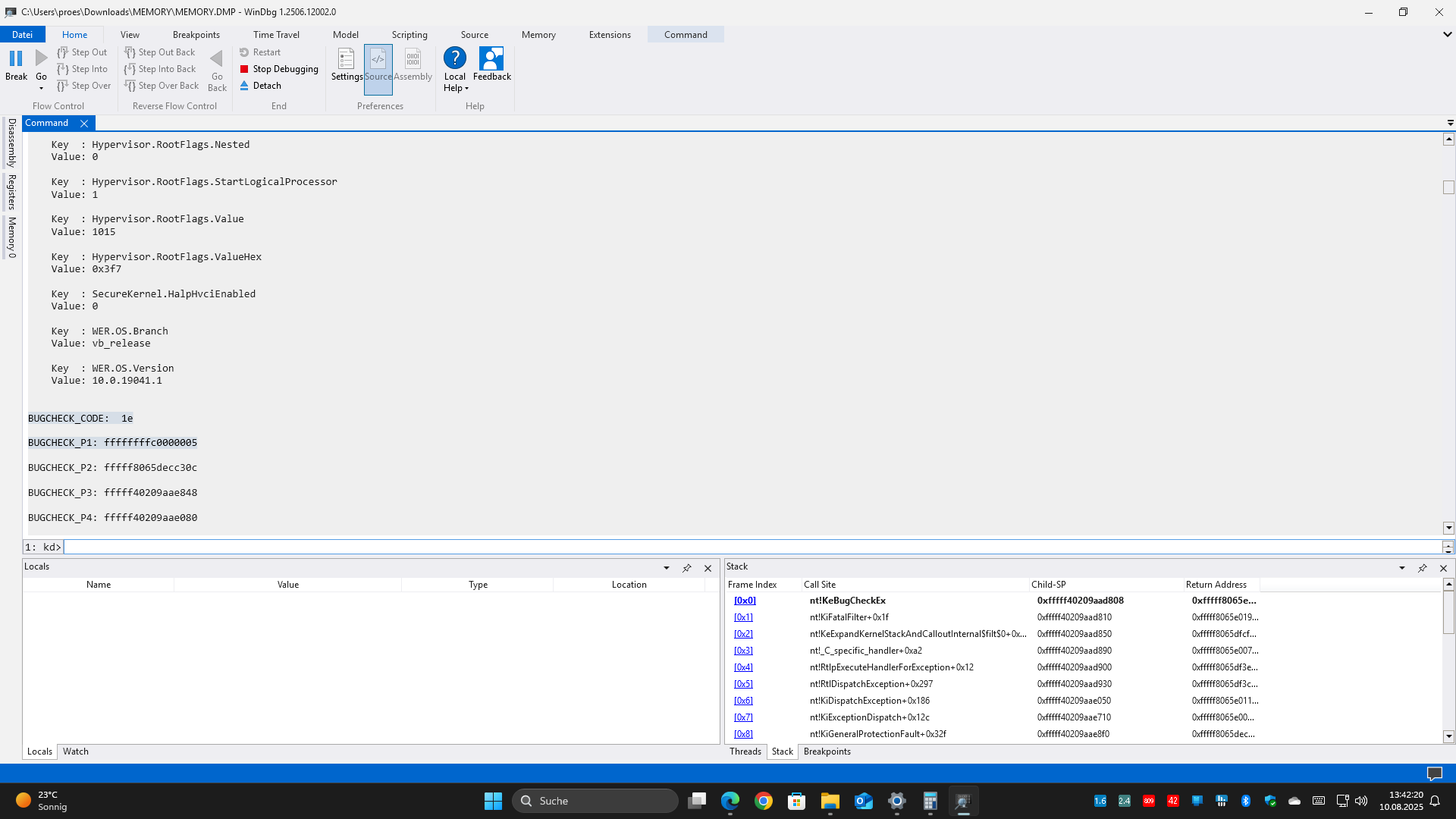Open the Locals panel options dropdown

click(x=667, y=568)
